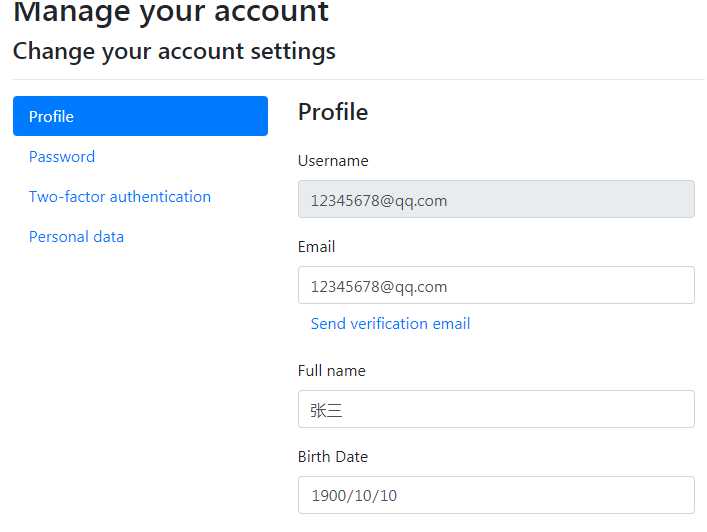Click Send verification email link
Screen dimensions: 707x532
390,324
